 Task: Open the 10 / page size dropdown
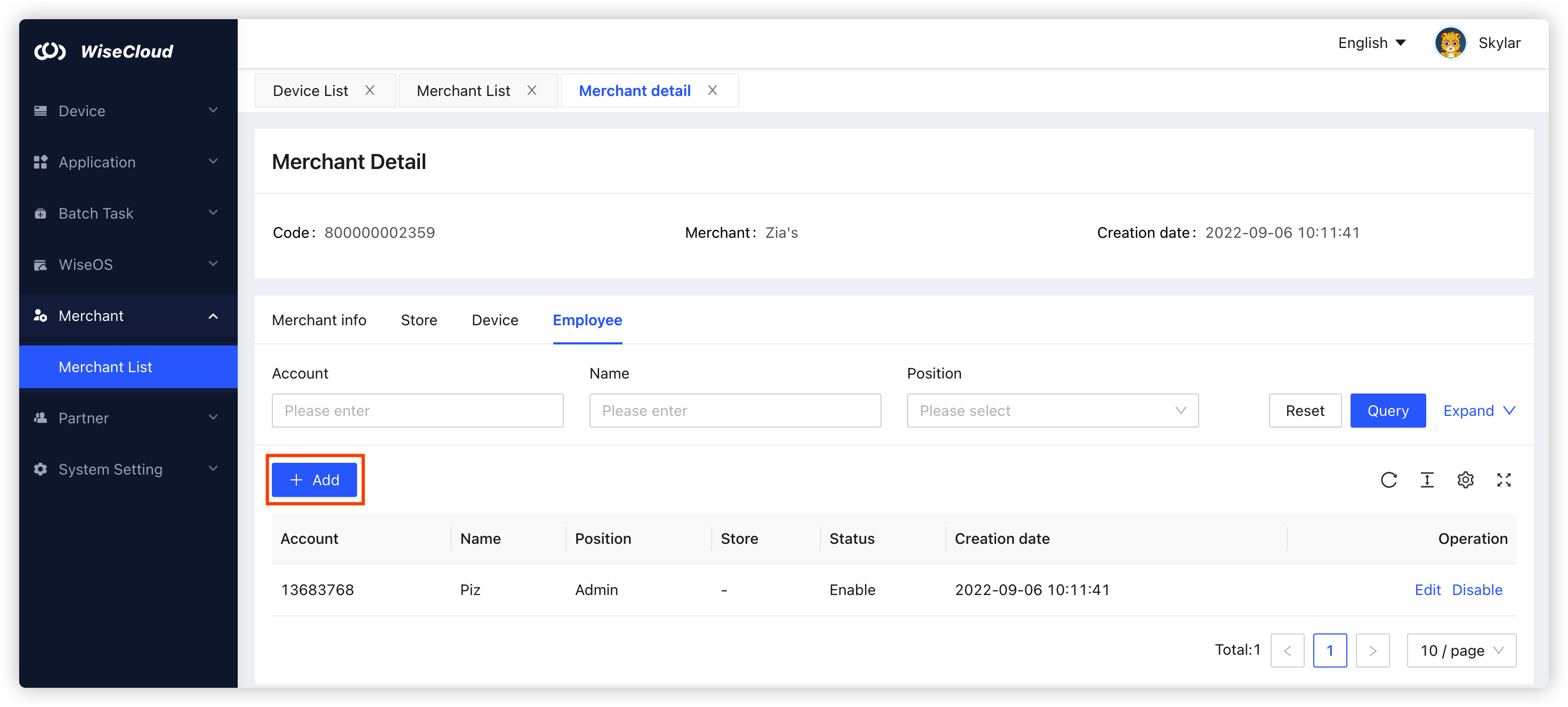[1461, 650]
